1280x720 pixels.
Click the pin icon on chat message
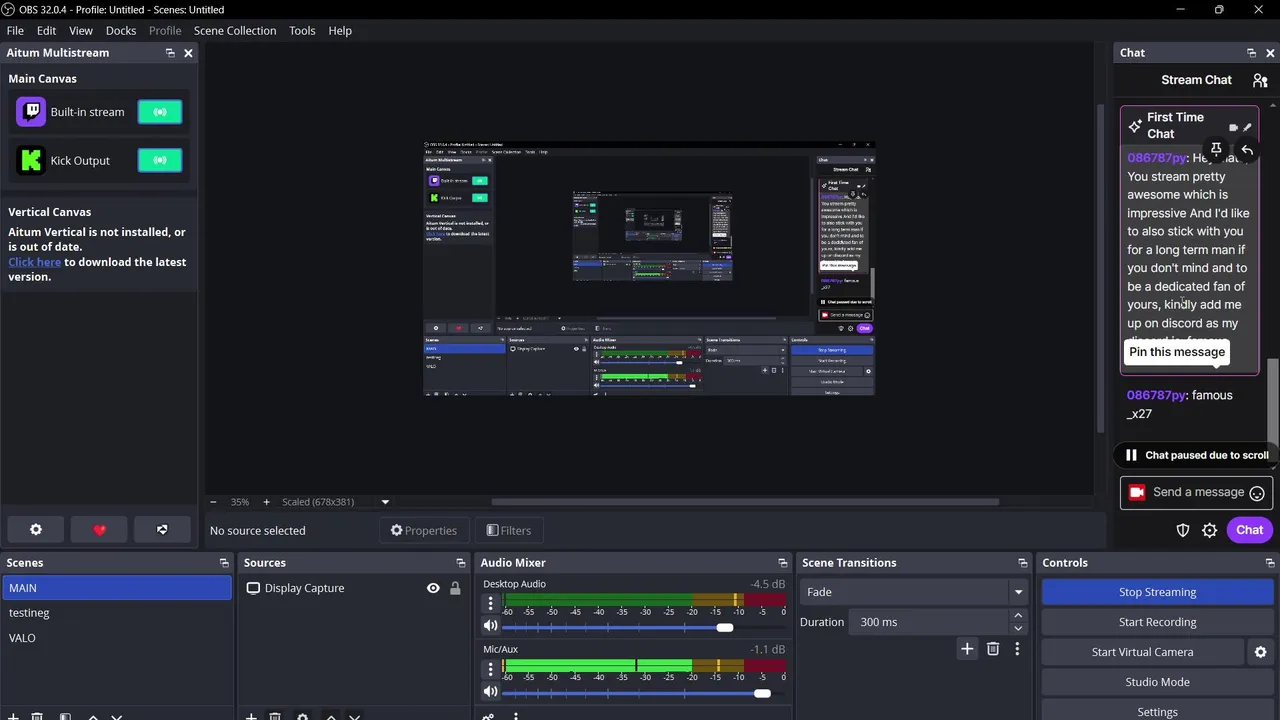[1216, 150]
